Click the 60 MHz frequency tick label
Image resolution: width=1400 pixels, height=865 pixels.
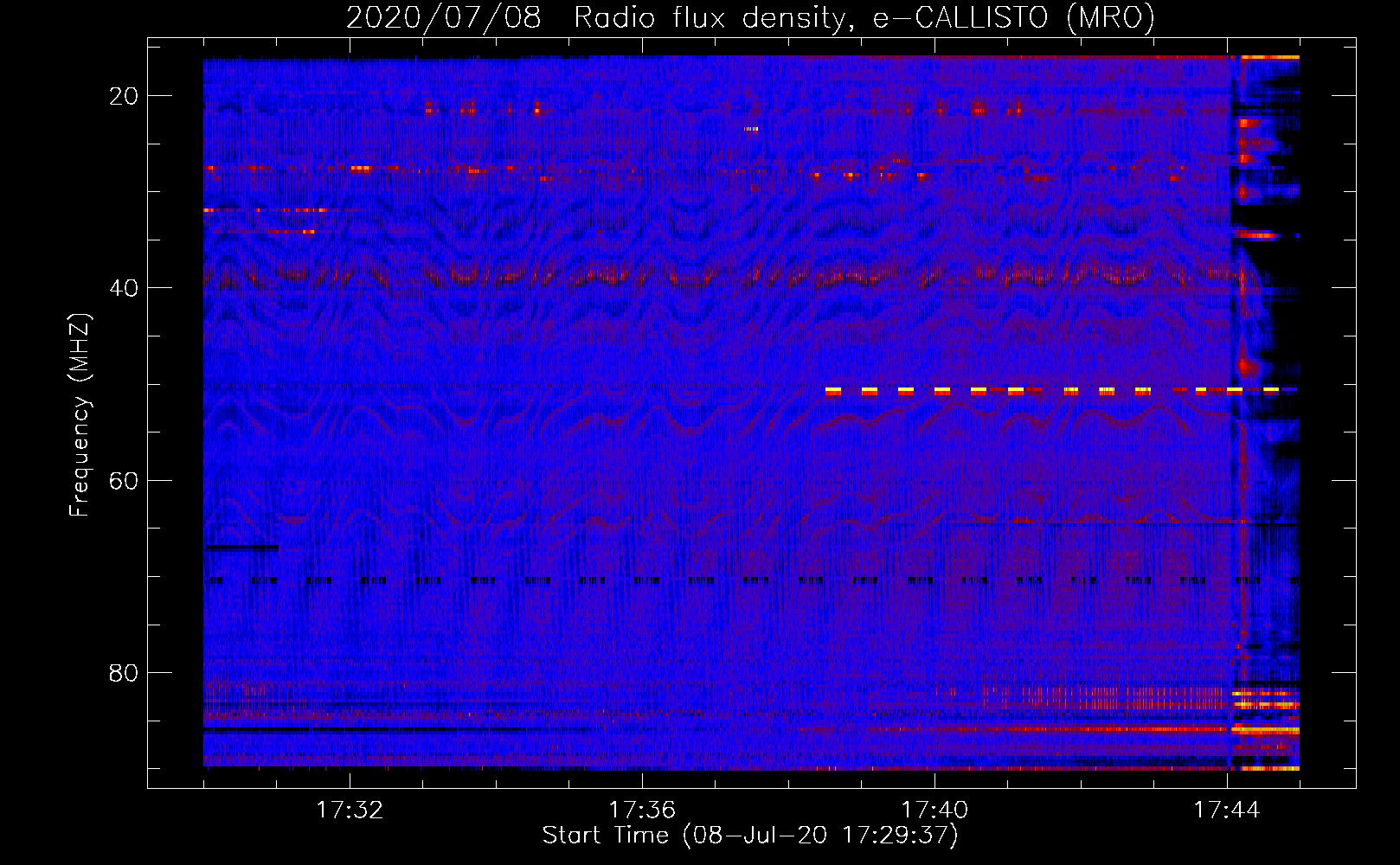coord(124,481)
